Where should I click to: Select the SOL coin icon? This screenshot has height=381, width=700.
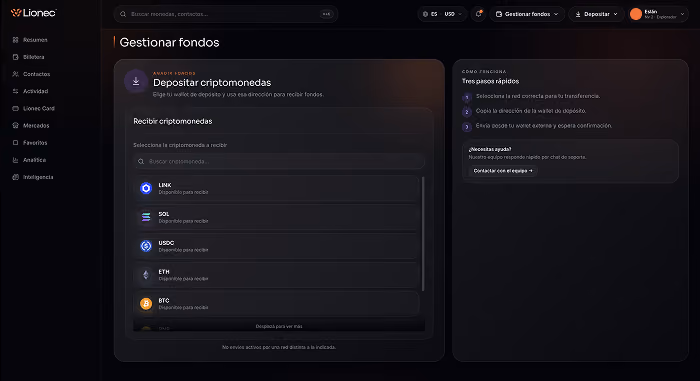coord(146,217)
